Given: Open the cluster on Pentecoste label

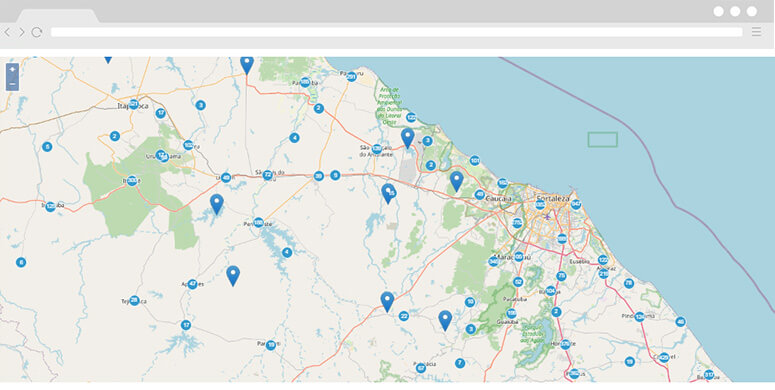Looking at the screenshot, I should pyautogui.click(x=258, y=222).
